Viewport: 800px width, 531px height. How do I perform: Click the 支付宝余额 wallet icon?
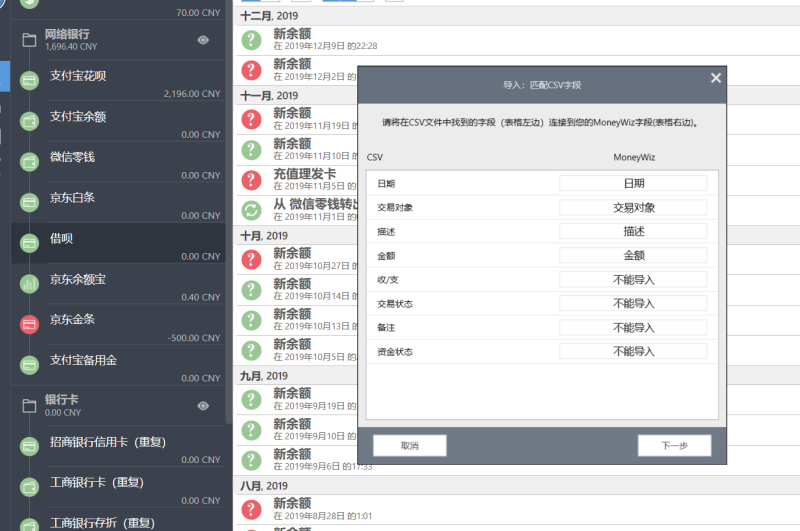click(x=29, y=121)
